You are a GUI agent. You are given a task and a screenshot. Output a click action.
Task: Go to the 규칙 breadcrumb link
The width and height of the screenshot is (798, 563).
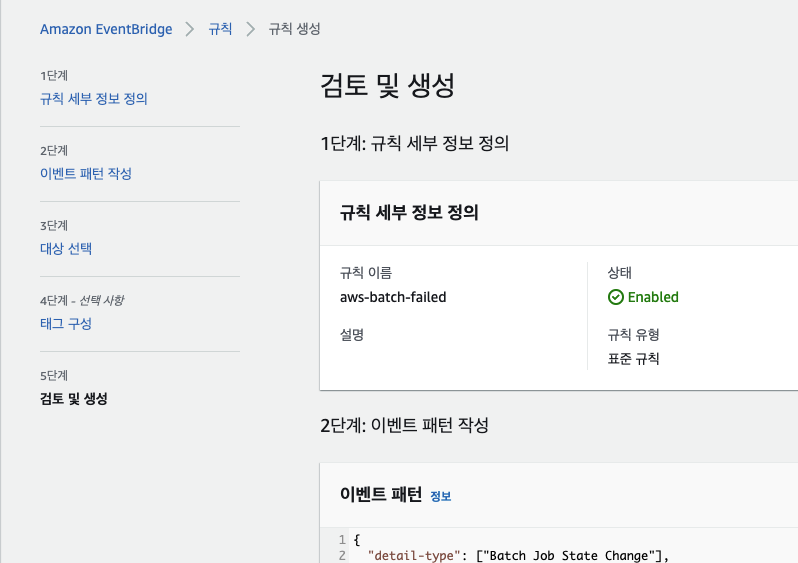click(220, 29)
